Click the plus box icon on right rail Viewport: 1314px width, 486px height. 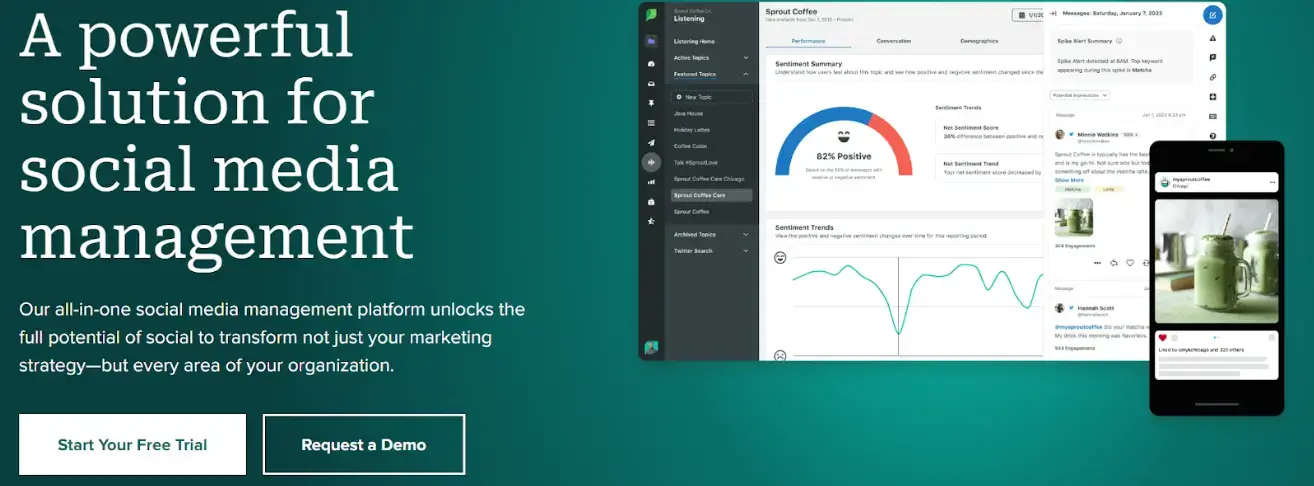pos(1213,97)
